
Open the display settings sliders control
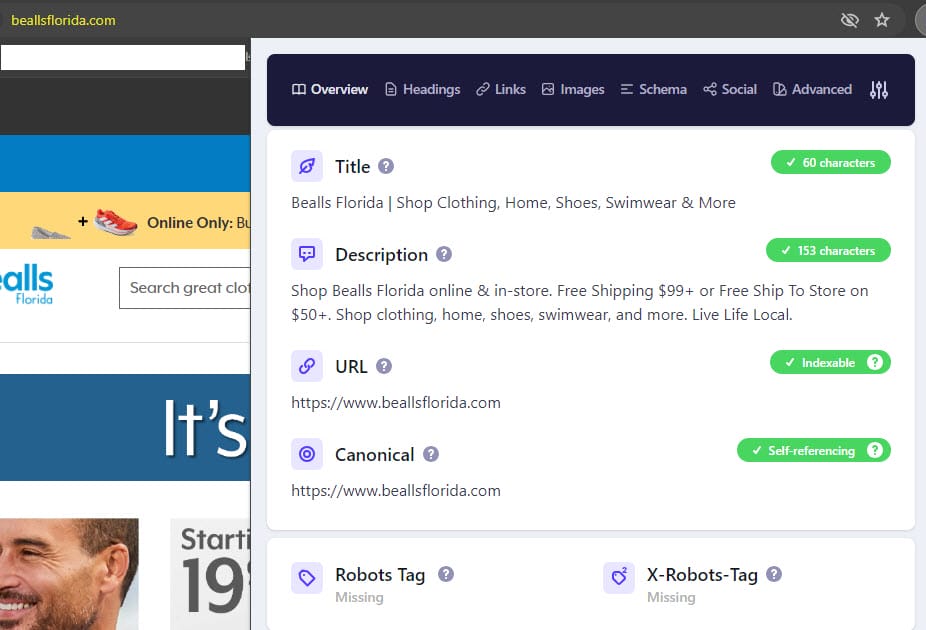point(879,89)
